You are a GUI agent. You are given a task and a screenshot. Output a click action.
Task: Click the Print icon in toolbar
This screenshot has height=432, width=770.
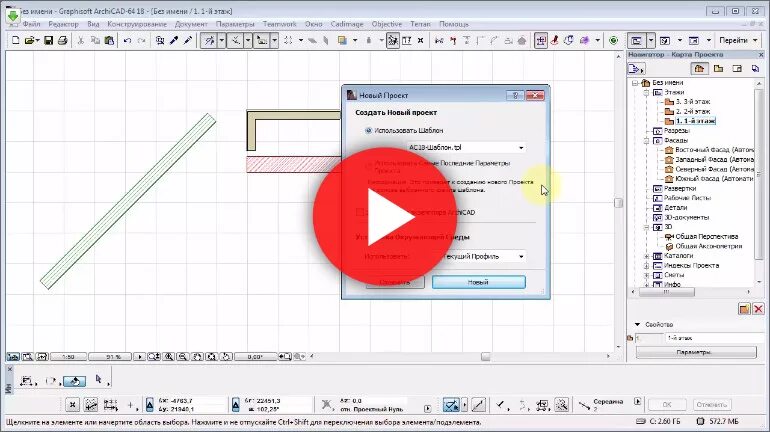pos(62,40)
